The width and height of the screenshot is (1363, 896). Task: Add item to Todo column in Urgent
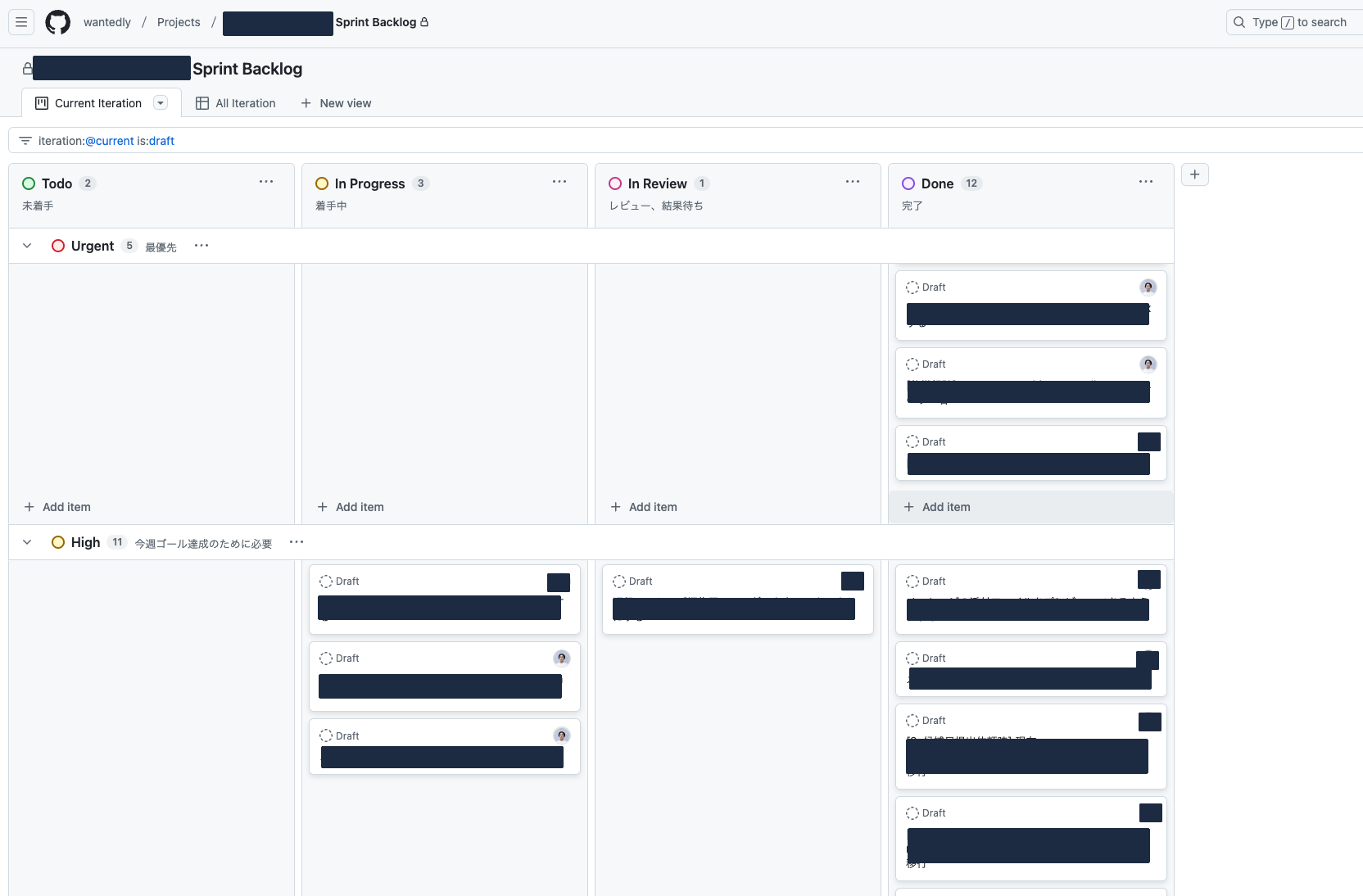(x=152, y=507)
